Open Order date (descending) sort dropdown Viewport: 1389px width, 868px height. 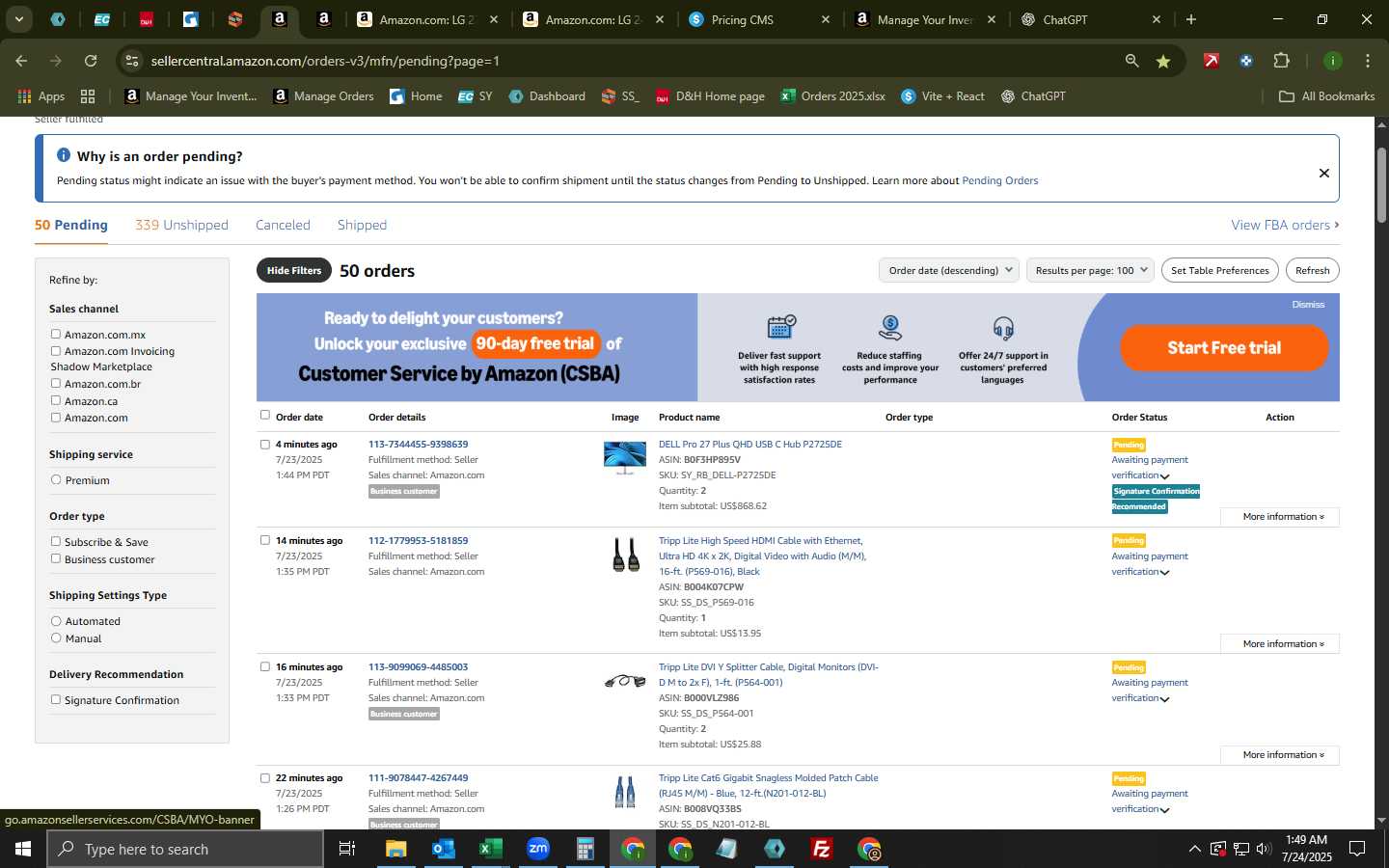(949, 270)
